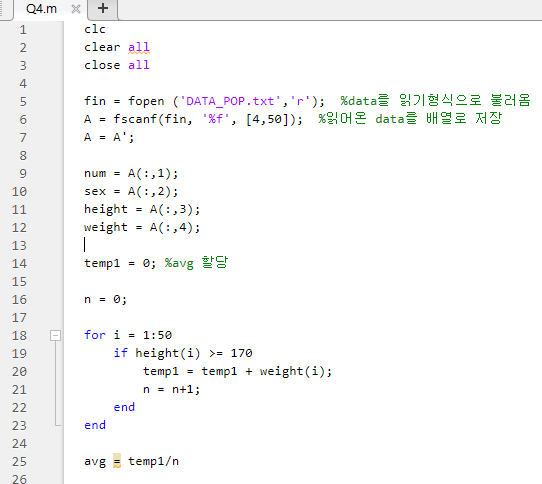Click the %data comment on line 5
The height and width of the screenshot is (484, 542).
pyautogui.click(x=435, y=101)
